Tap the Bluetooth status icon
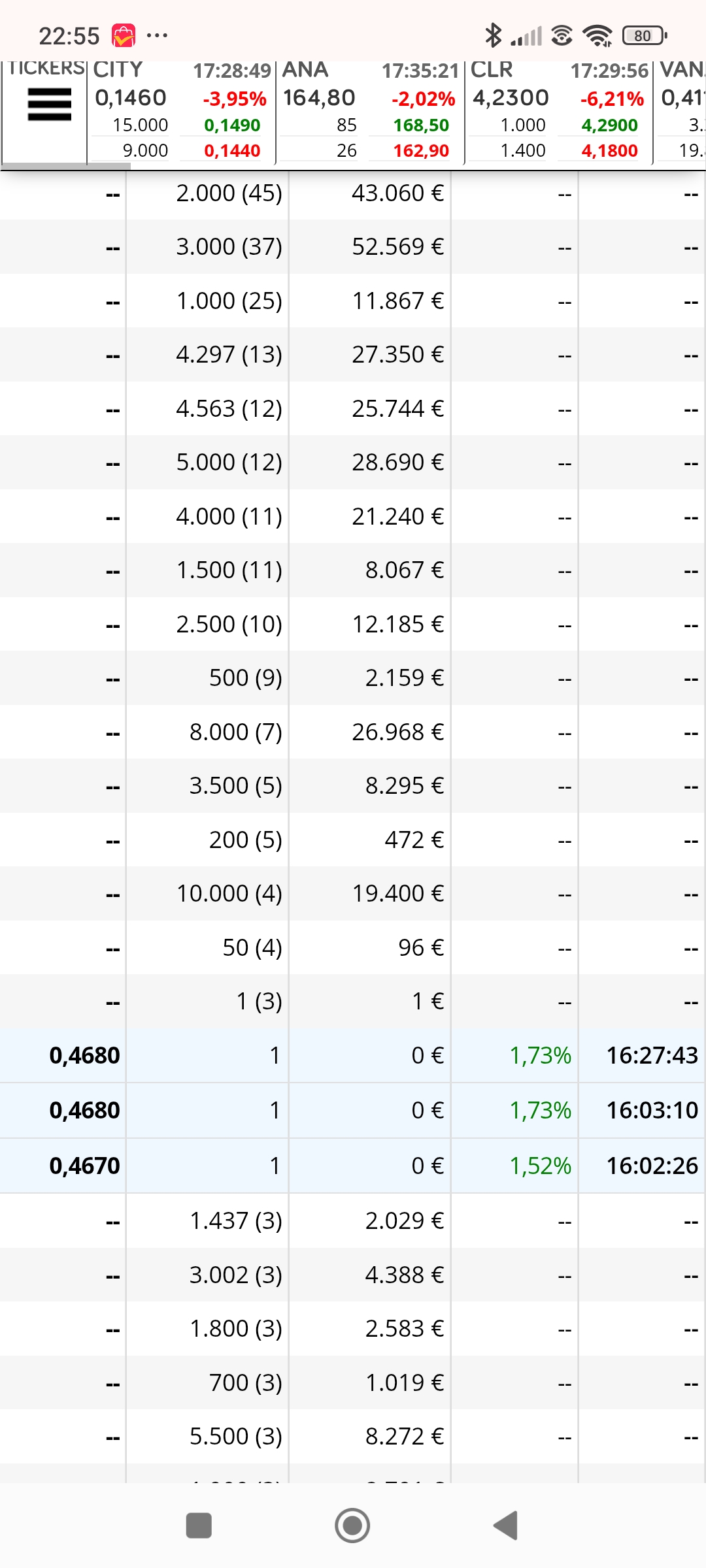Image resolution: width=706 pixels, height=1568 pixels. [493, 35]
